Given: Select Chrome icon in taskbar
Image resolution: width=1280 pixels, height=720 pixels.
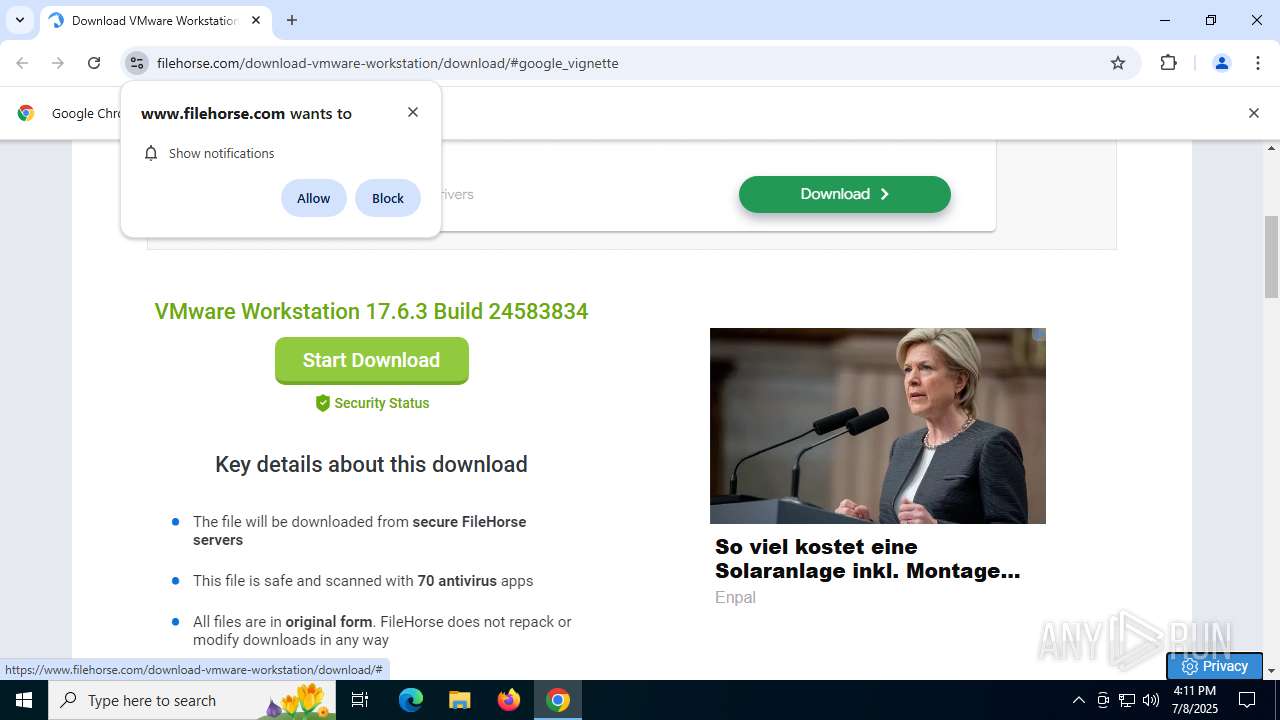Looking at the screenshot, I should [558, 700].
